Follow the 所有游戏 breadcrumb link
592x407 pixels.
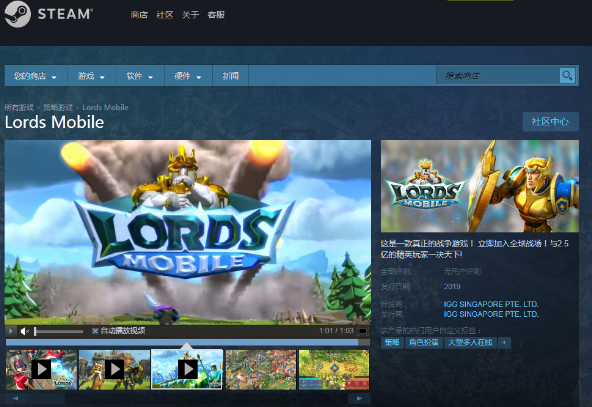point(19,108)
